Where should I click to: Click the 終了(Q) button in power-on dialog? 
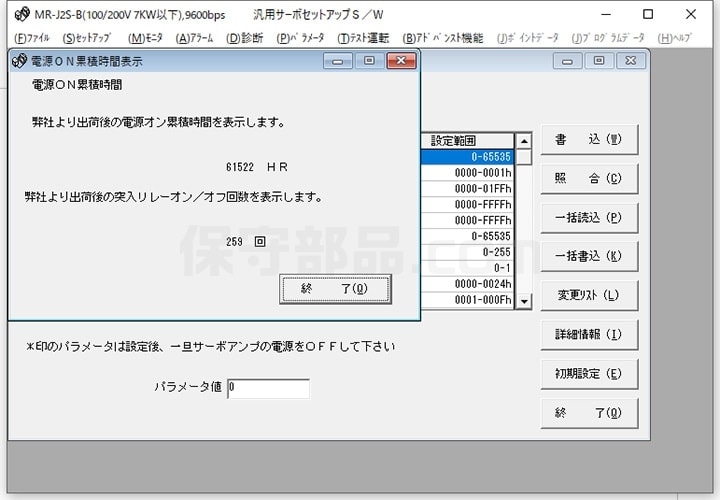tap(334, 289)
